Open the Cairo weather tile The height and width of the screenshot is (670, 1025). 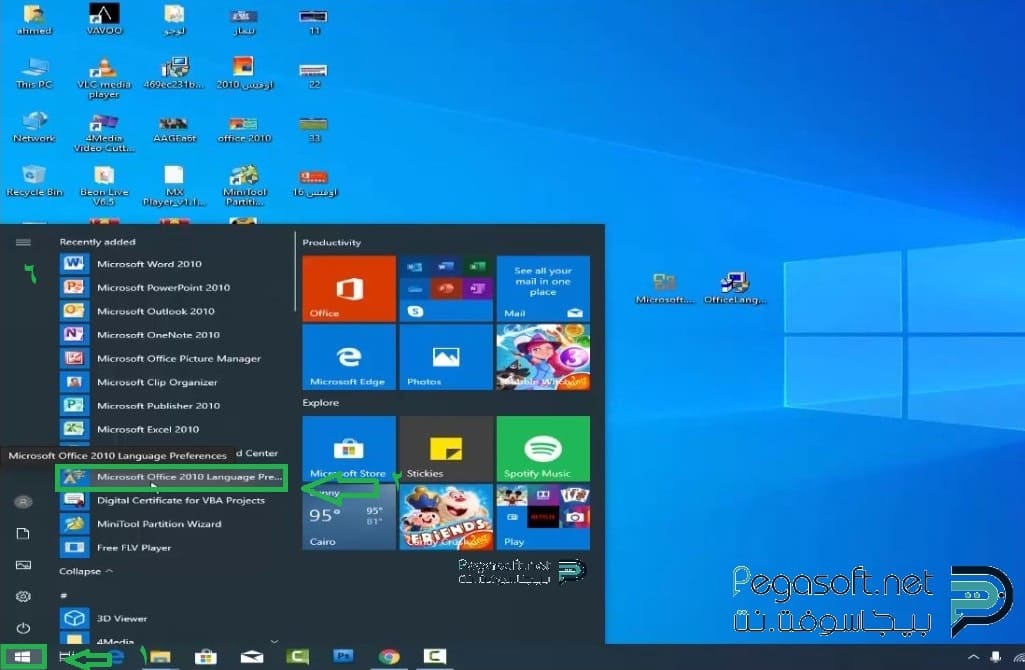click(x=349, y=516)
